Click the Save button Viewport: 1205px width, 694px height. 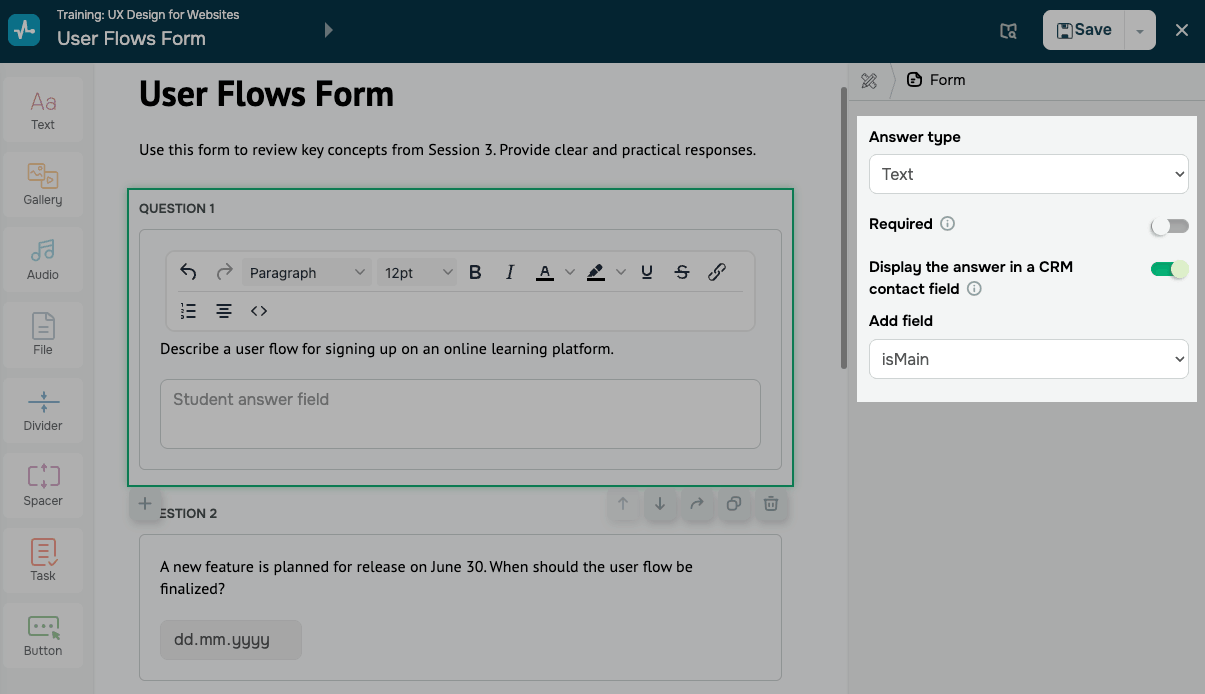[1084, 30]
